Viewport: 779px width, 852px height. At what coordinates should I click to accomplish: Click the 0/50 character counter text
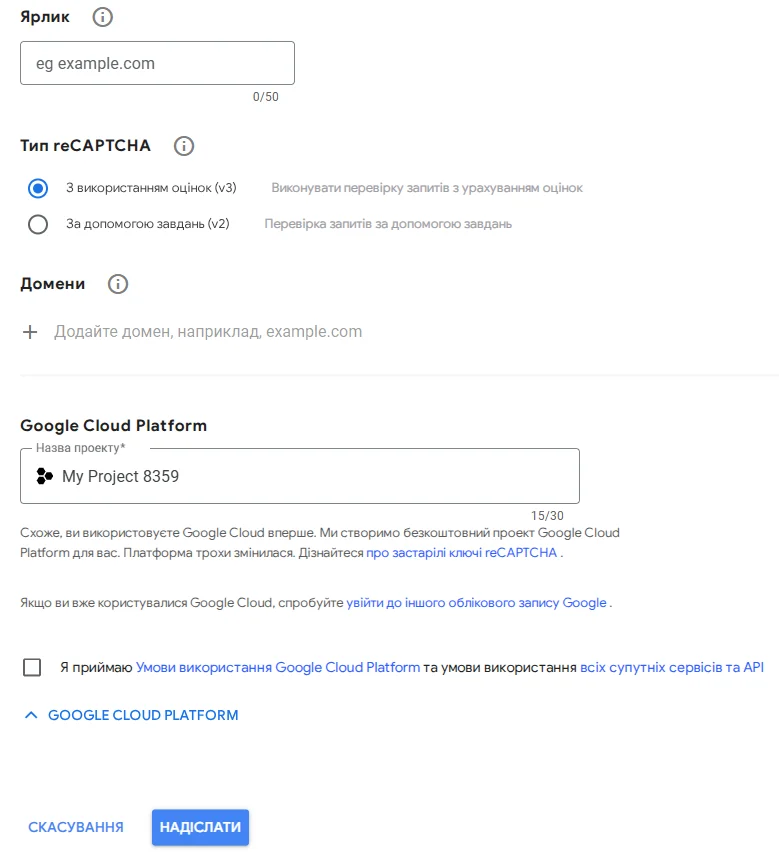[266, 97]
